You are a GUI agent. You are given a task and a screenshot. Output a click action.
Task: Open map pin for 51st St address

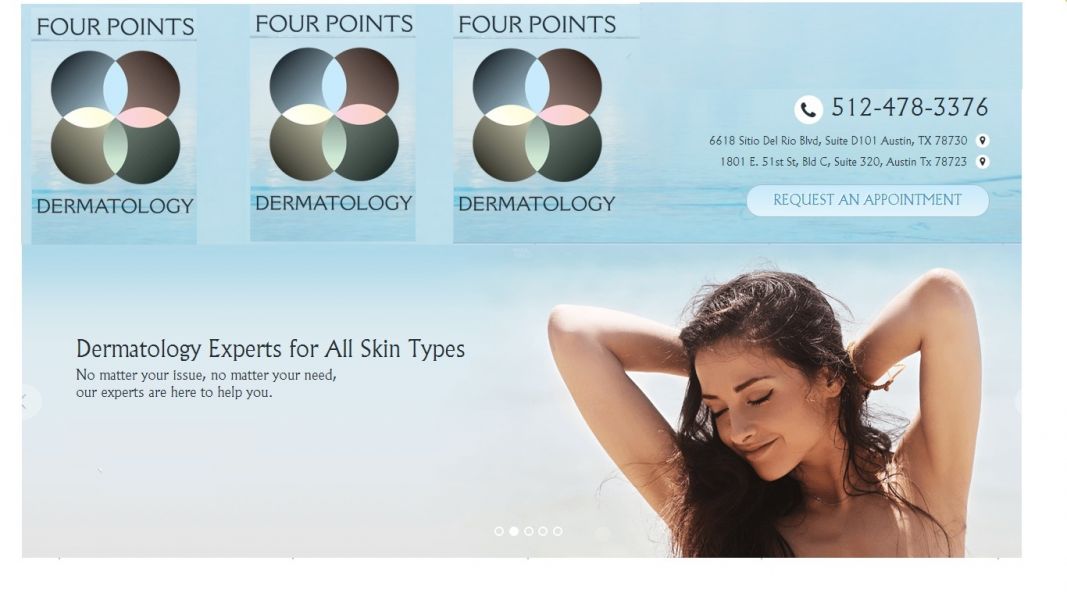(x=982, y=162)
